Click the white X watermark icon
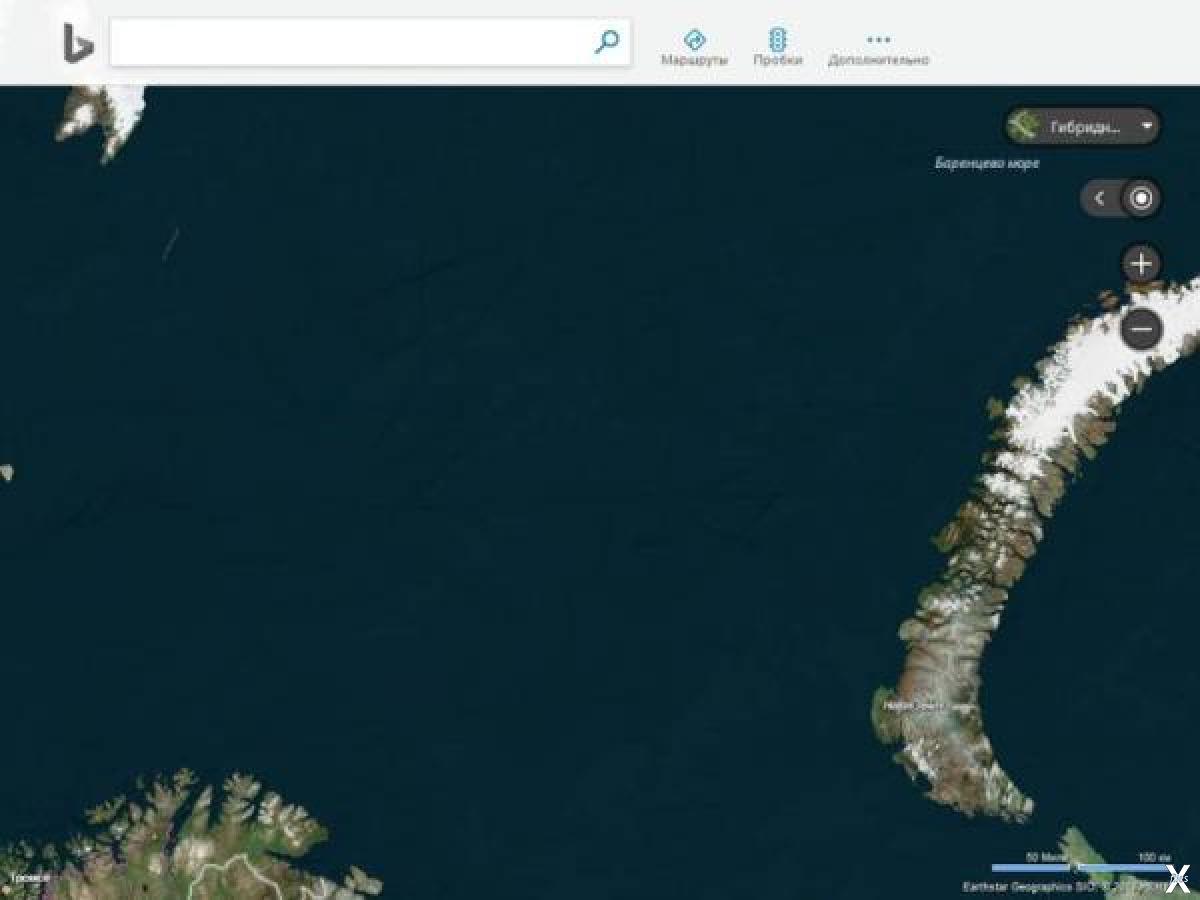This screenshot has height=900, width=1200. [1177, 877]
